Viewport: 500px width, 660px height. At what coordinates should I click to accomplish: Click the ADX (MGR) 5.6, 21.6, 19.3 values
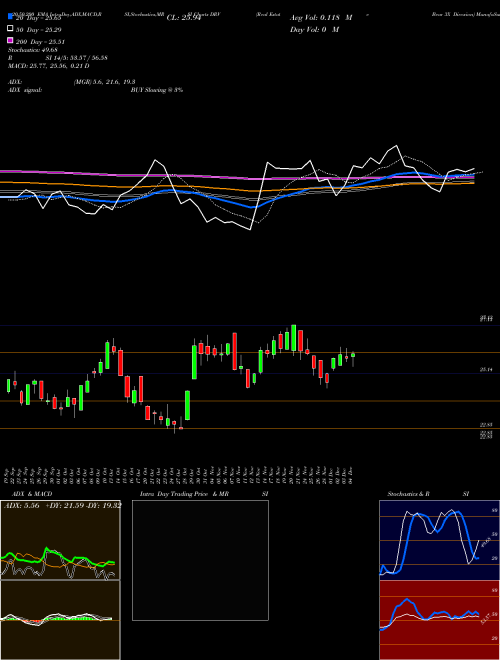coord(104,82)
